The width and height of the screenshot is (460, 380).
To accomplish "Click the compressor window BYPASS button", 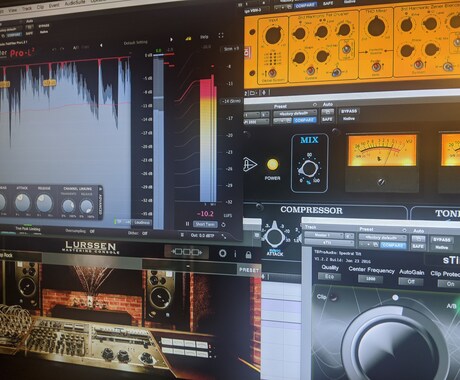I will coord(349,111).
